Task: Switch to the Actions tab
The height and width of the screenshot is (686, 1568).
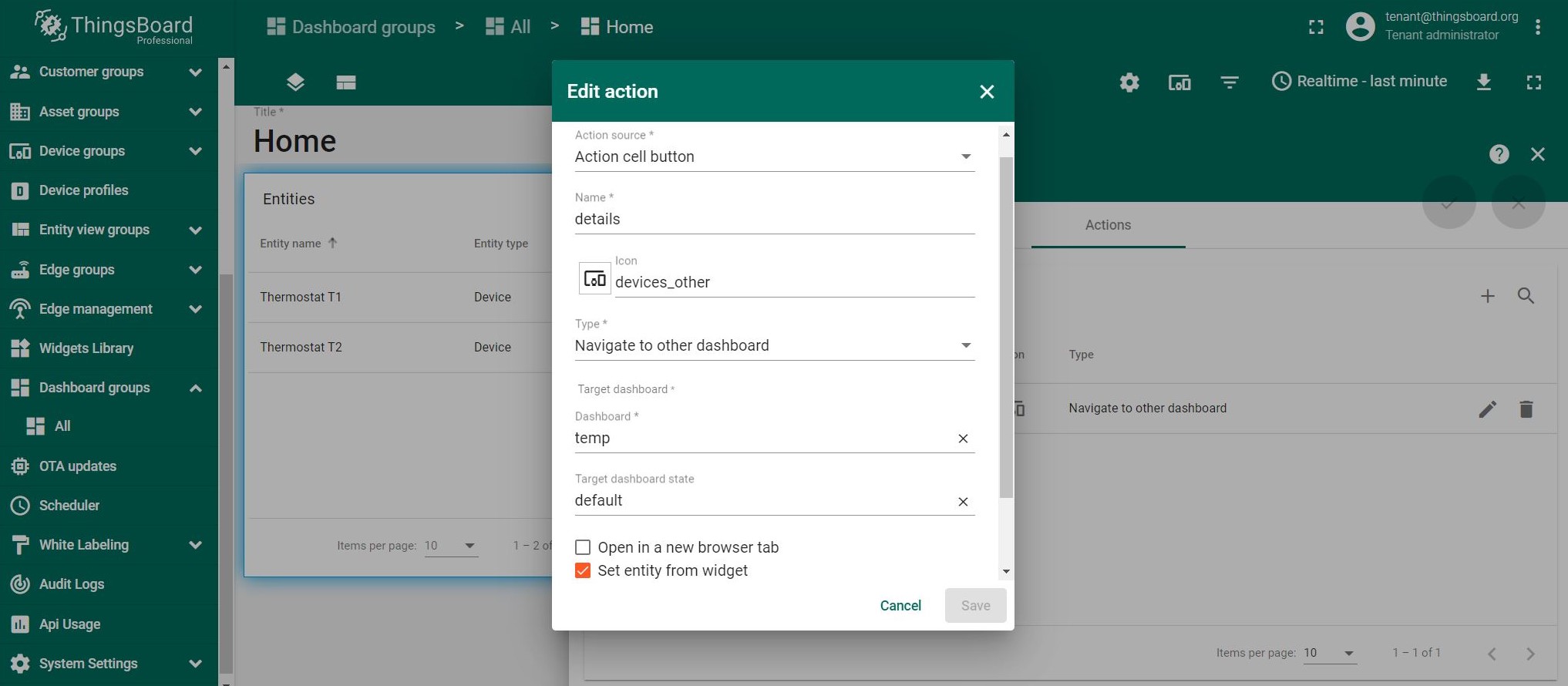Action: pos(1108,225)
